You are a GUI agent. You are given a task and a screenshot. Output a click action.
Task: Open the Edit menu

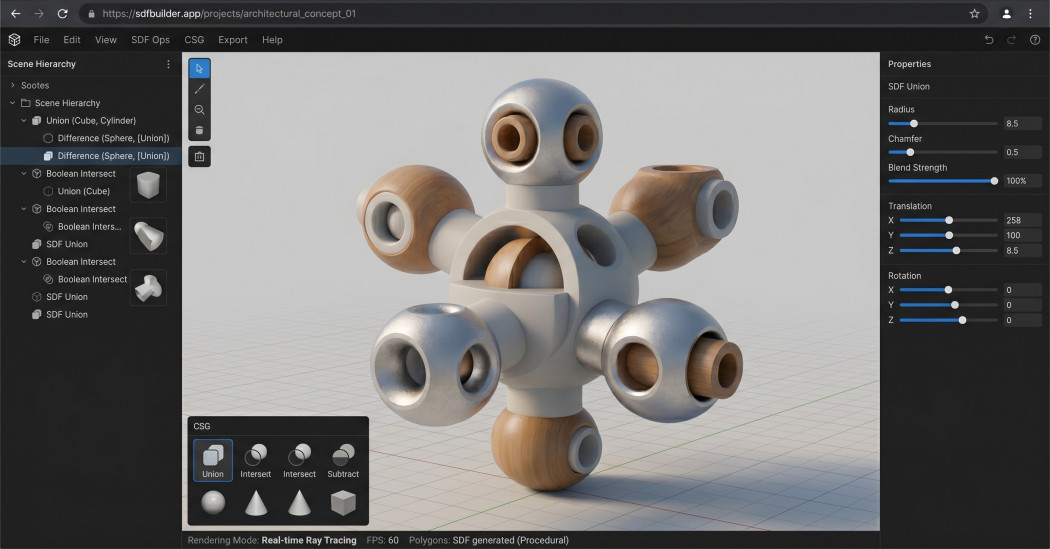(72, 40)
